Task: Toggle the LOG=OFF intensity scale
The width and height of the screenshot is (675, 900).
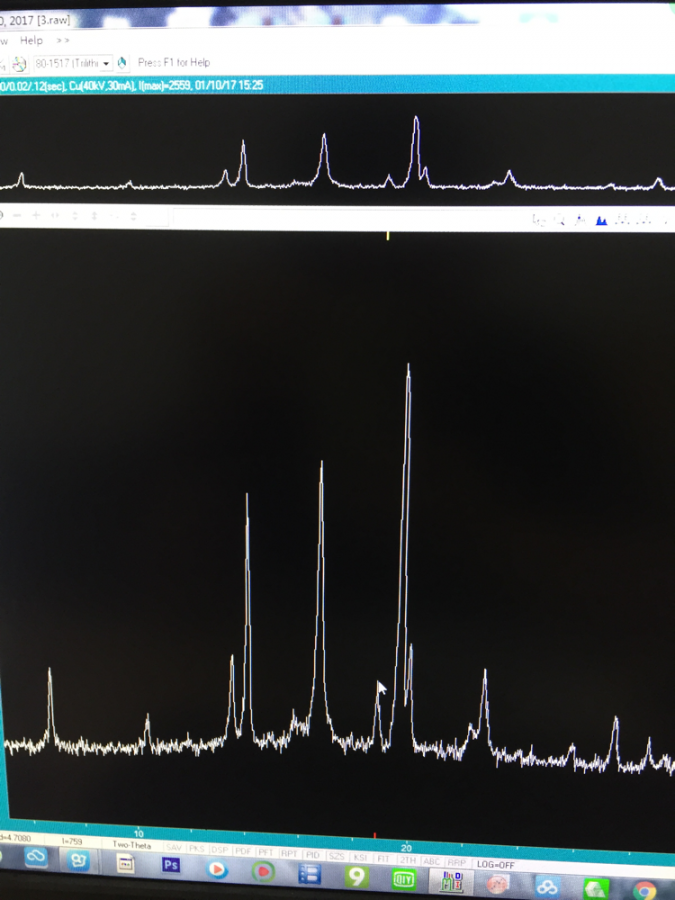Action: [x=495, y=864]
